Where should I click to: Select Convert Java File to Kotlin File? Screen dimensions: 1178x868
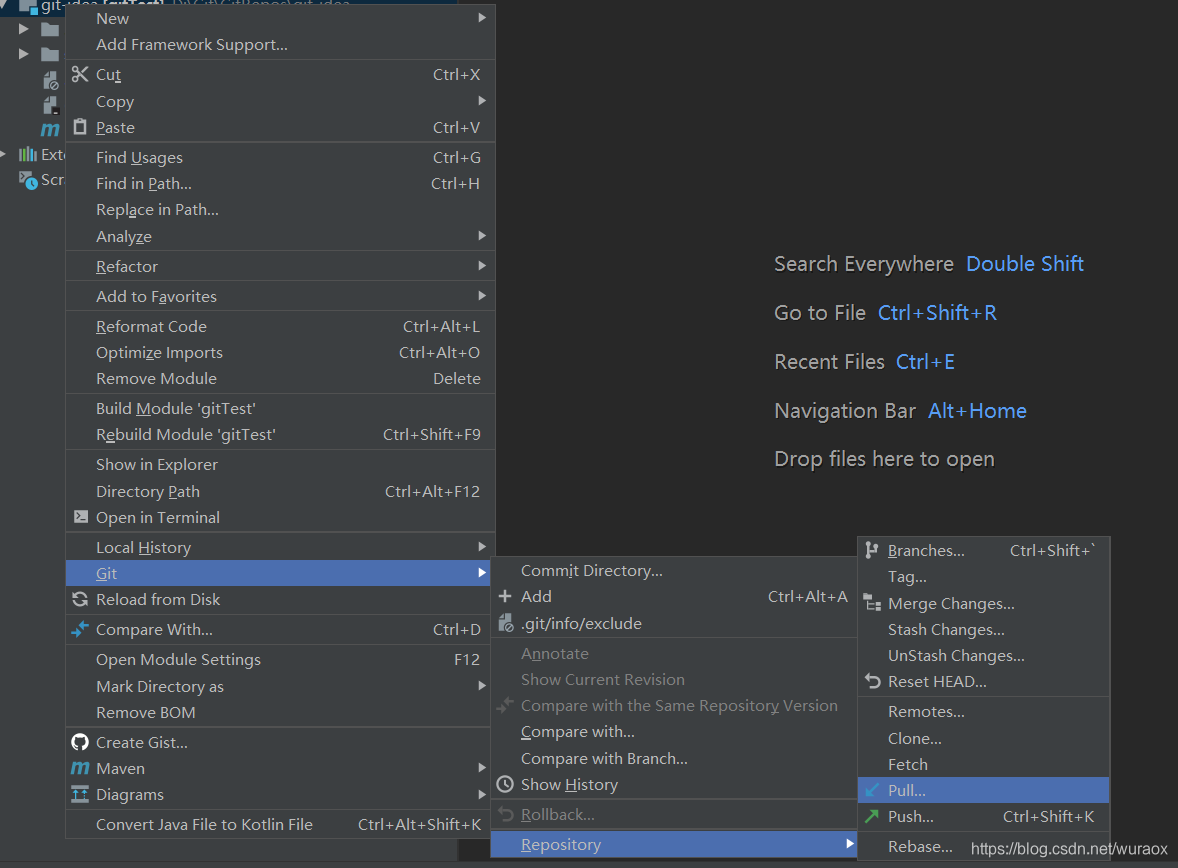click(278, 824)
